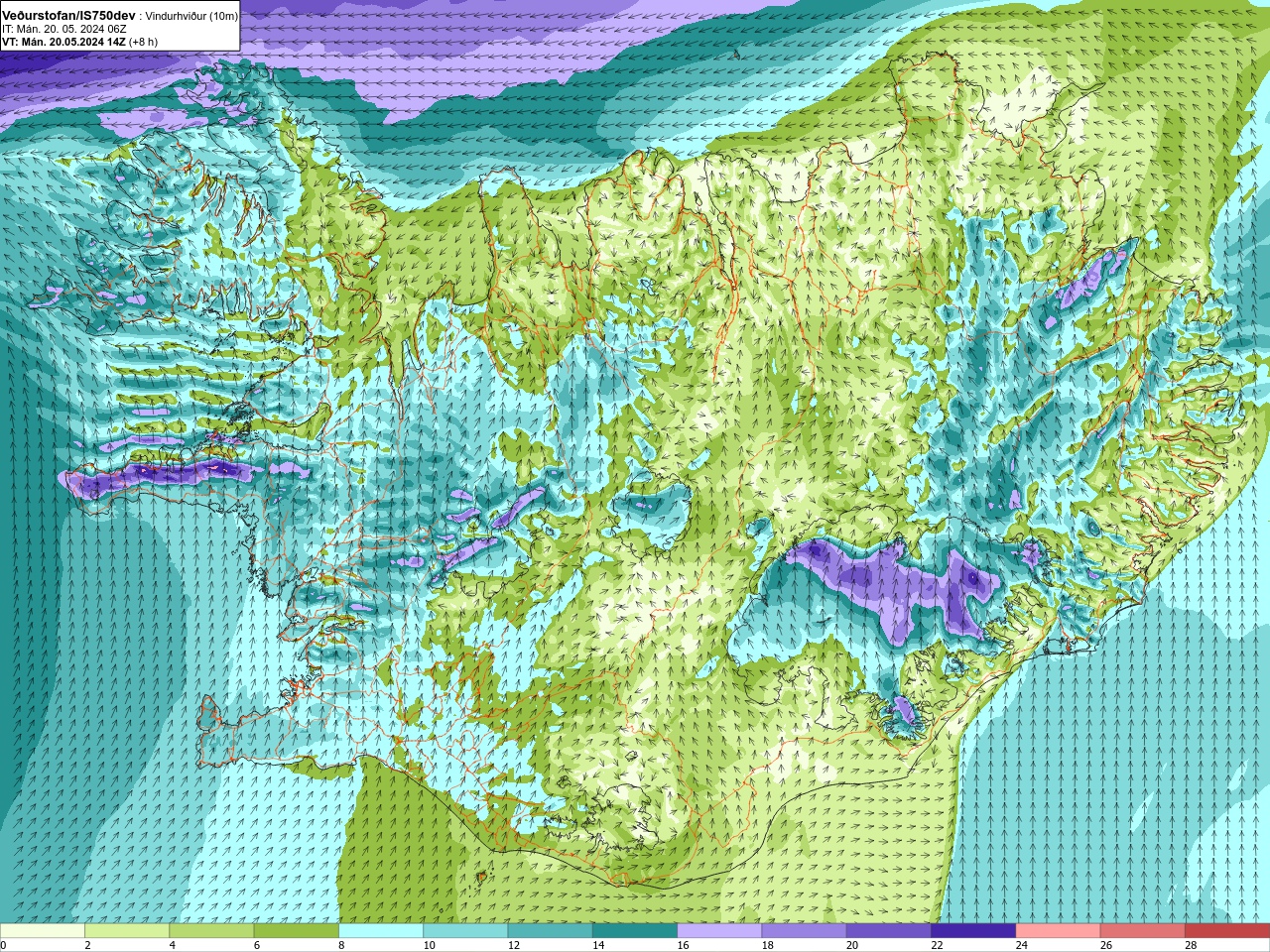Click the turquoise 10–12 legend swatch

465,931
